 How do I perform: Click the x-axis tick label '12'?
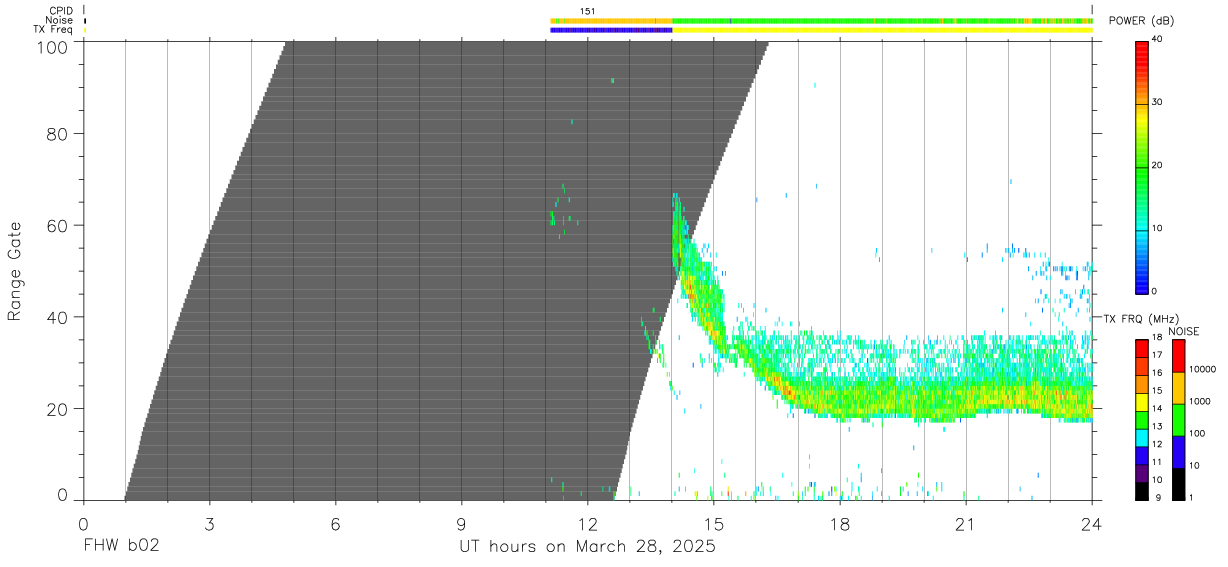[x=587, y=523]
